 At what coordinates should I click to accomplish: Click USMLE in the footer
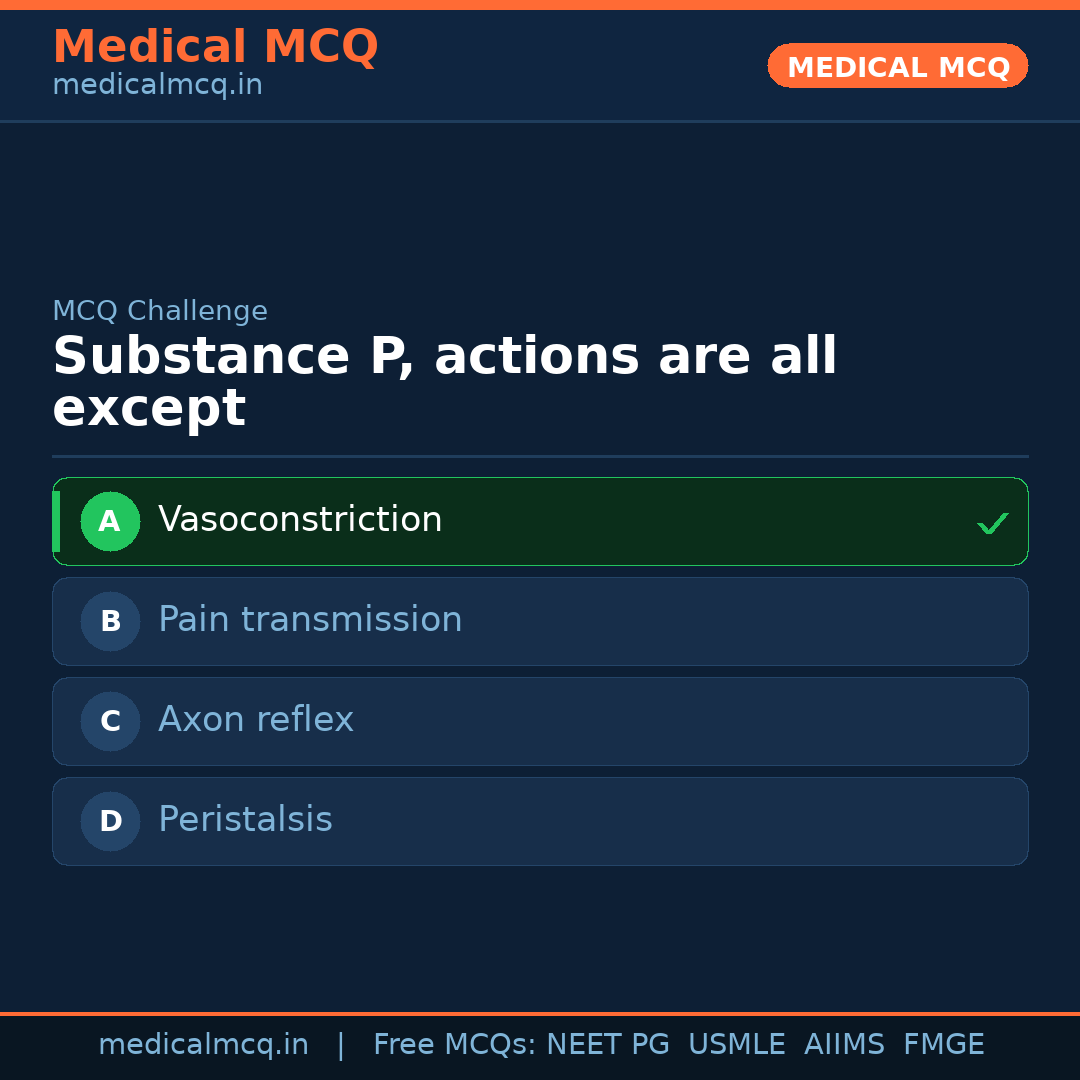[x=736, y=1045]
